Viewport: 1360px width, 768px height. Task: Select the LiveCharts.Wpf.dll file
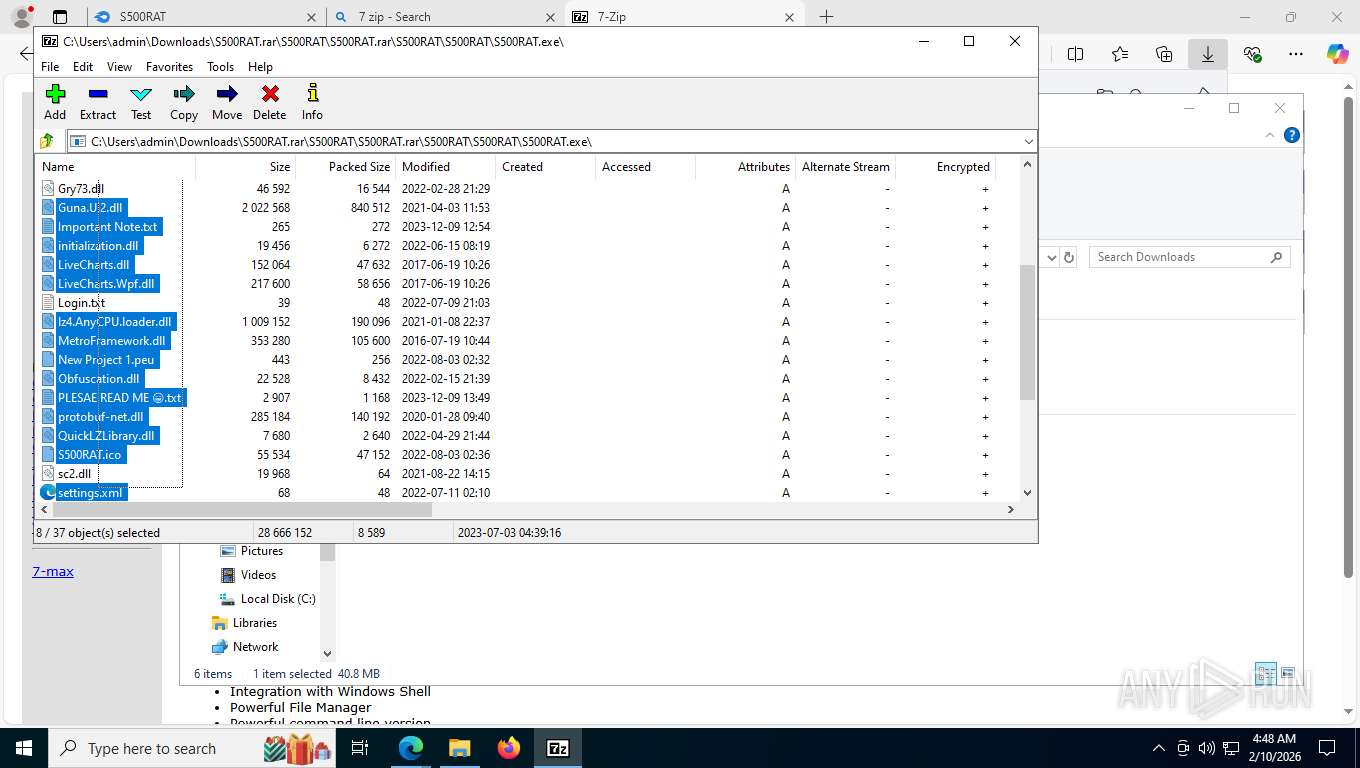coord(106,284)
